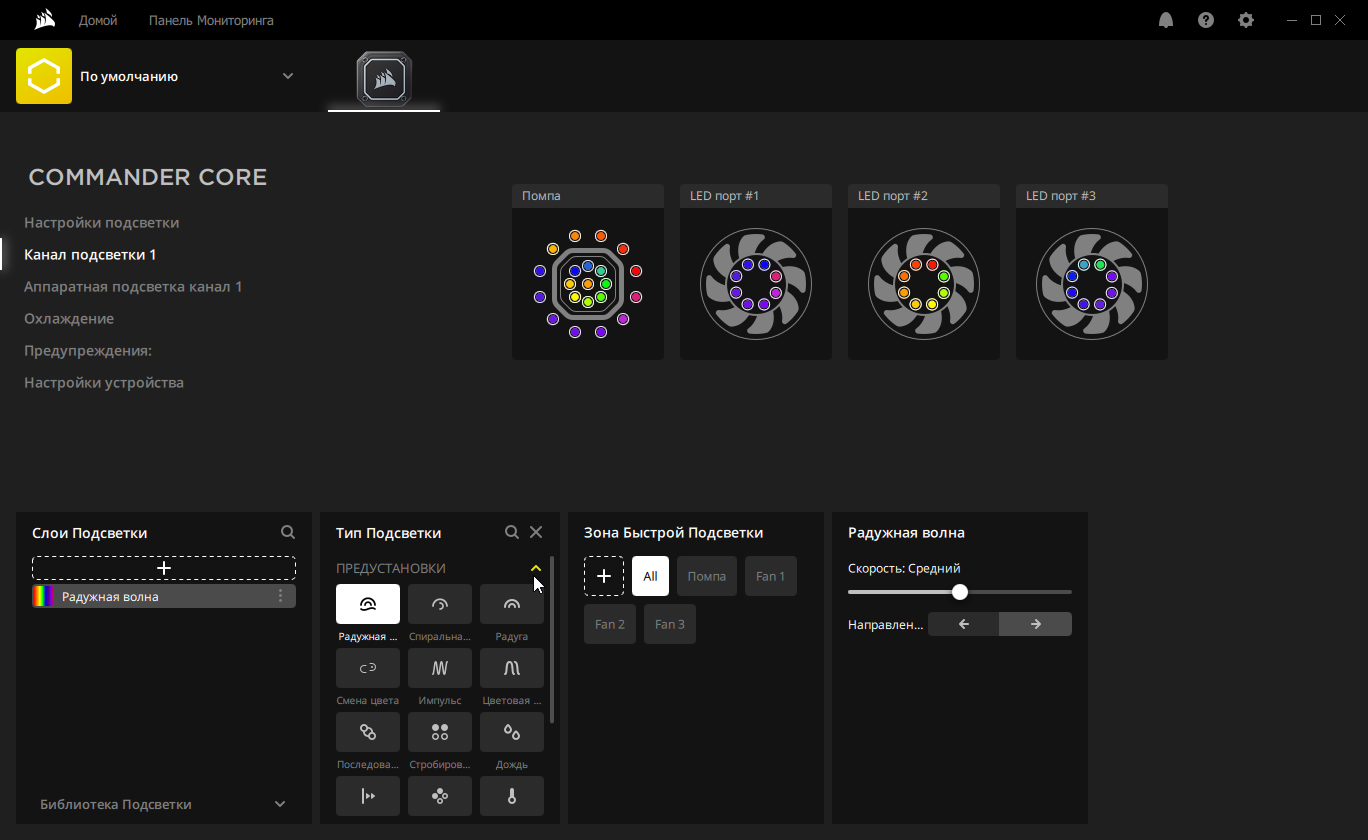Choose the Спиральная lighting preset
Screen dimensions: 1368x840
coord(440,604)
